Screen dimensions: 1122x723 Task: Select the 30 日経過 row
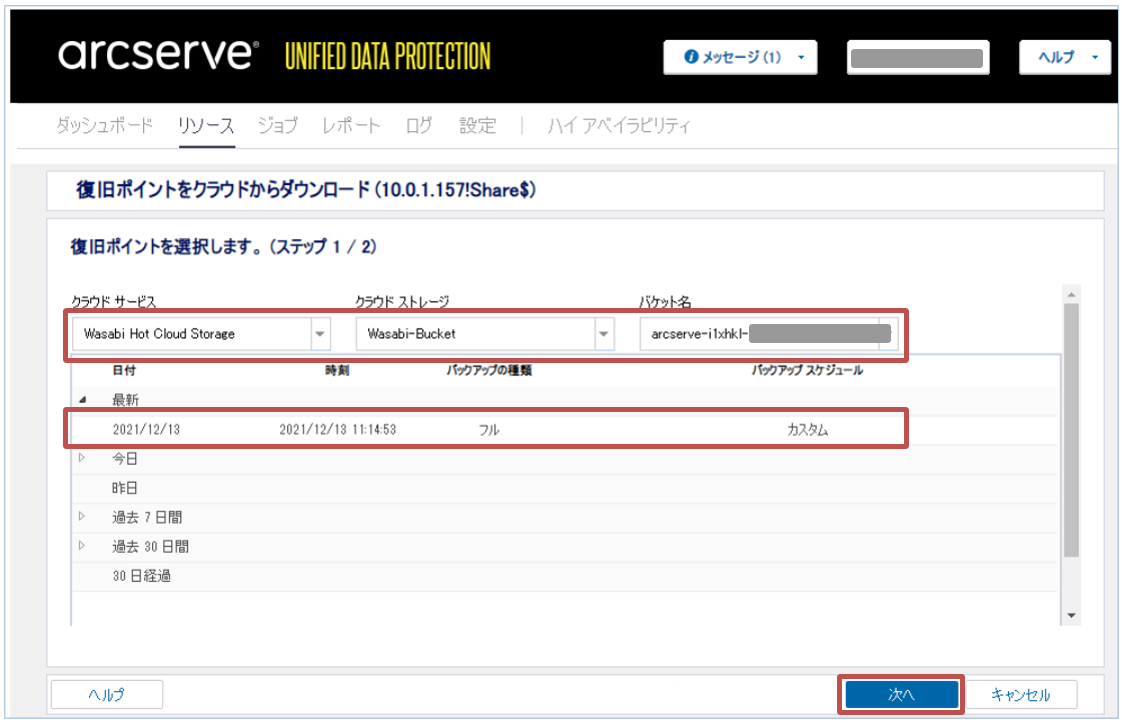pyautogui.click(x=565, y=576)
